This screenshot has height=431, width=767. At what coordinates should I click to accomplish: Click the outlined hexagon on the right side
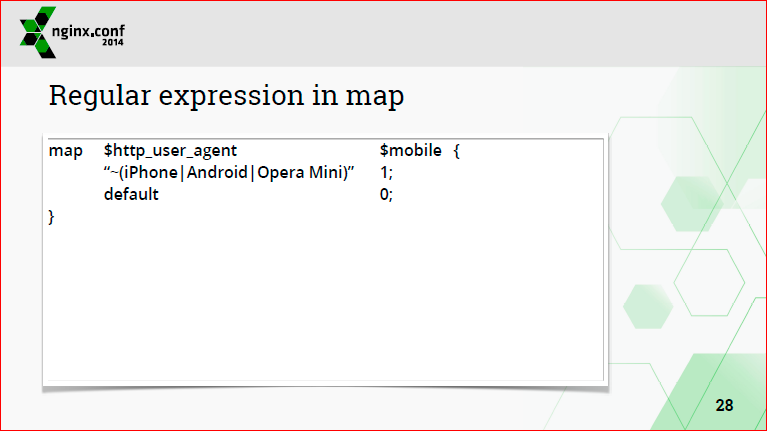tap(709, 282)
